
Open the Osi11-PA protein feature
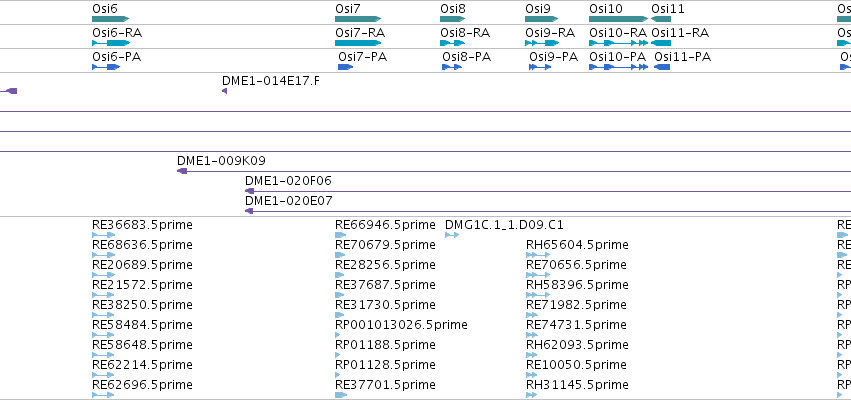[x=662, y=67]
